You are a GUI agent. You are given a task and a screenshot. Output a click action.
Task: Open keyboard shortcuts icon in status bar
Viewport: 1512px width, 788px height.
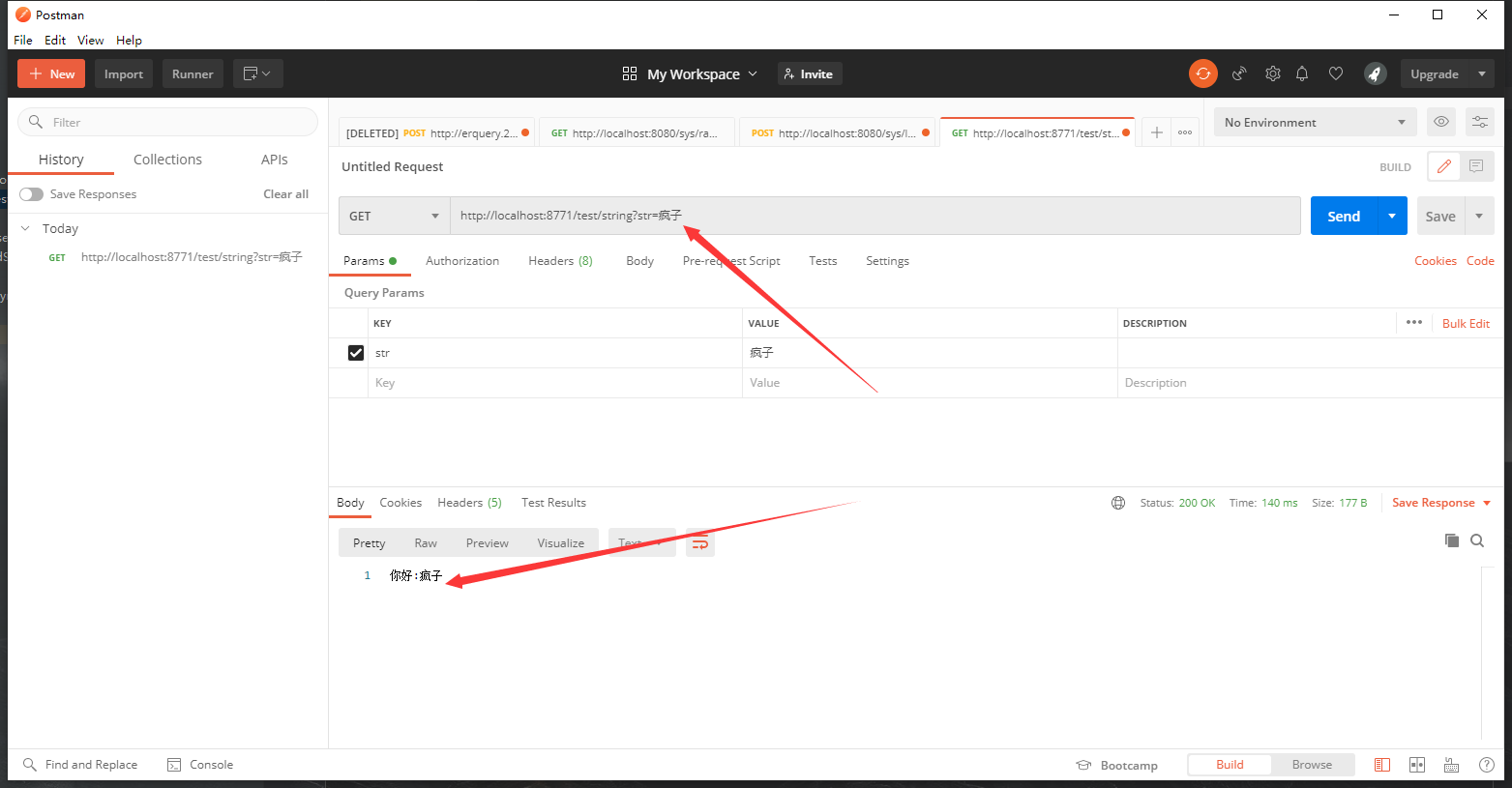click(x=1451, y=765)
